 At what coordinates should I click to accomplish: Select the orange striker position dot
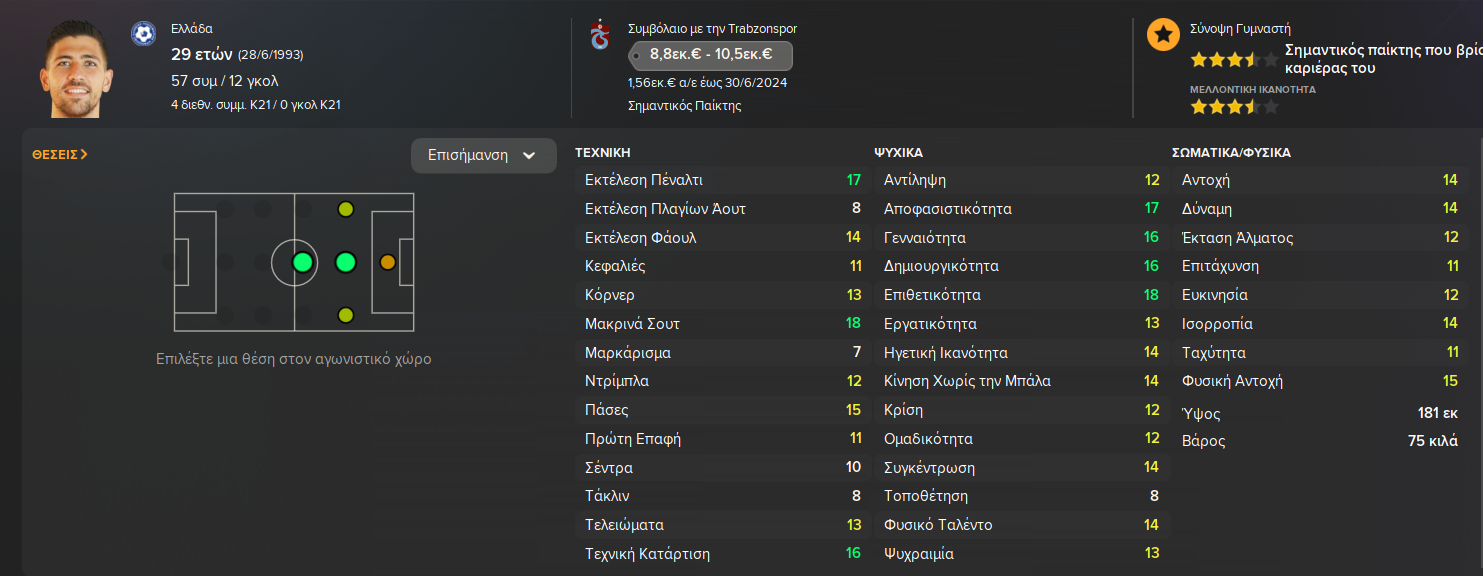click(x=388, y=263)
